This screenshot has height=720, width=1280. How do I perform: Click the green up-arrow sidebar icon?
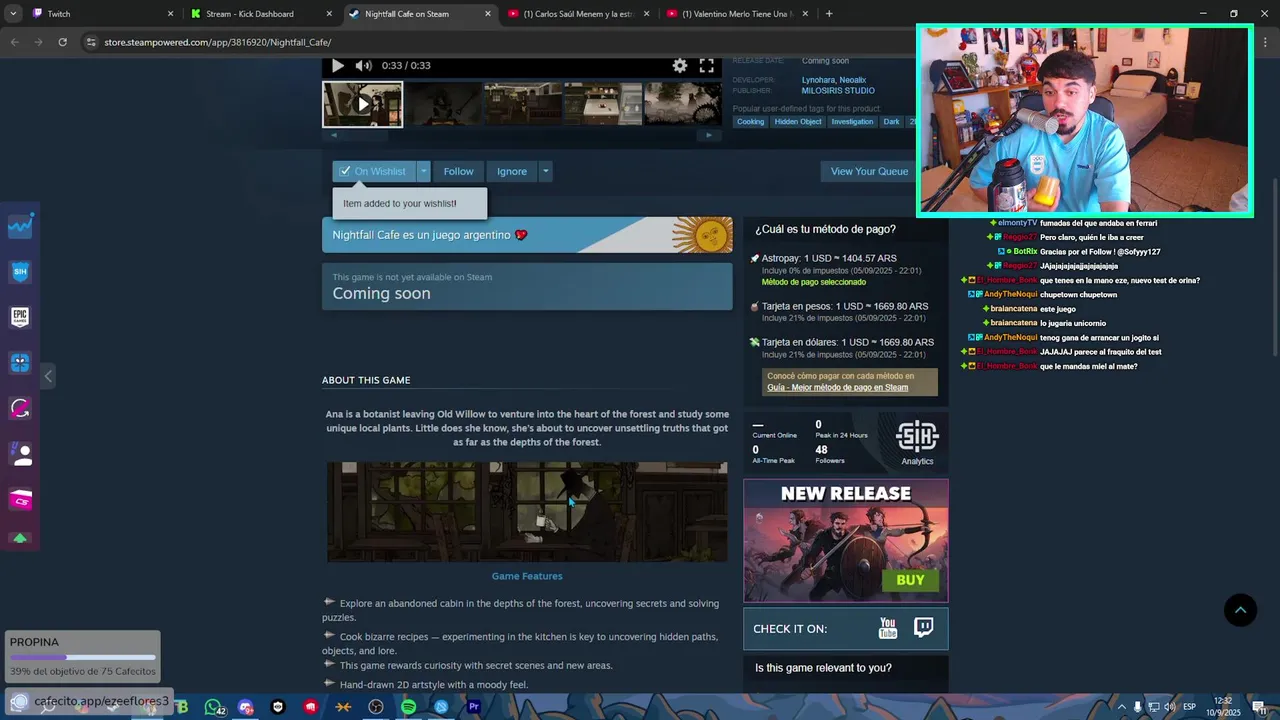pyautogui.click(x=20, y=538)
